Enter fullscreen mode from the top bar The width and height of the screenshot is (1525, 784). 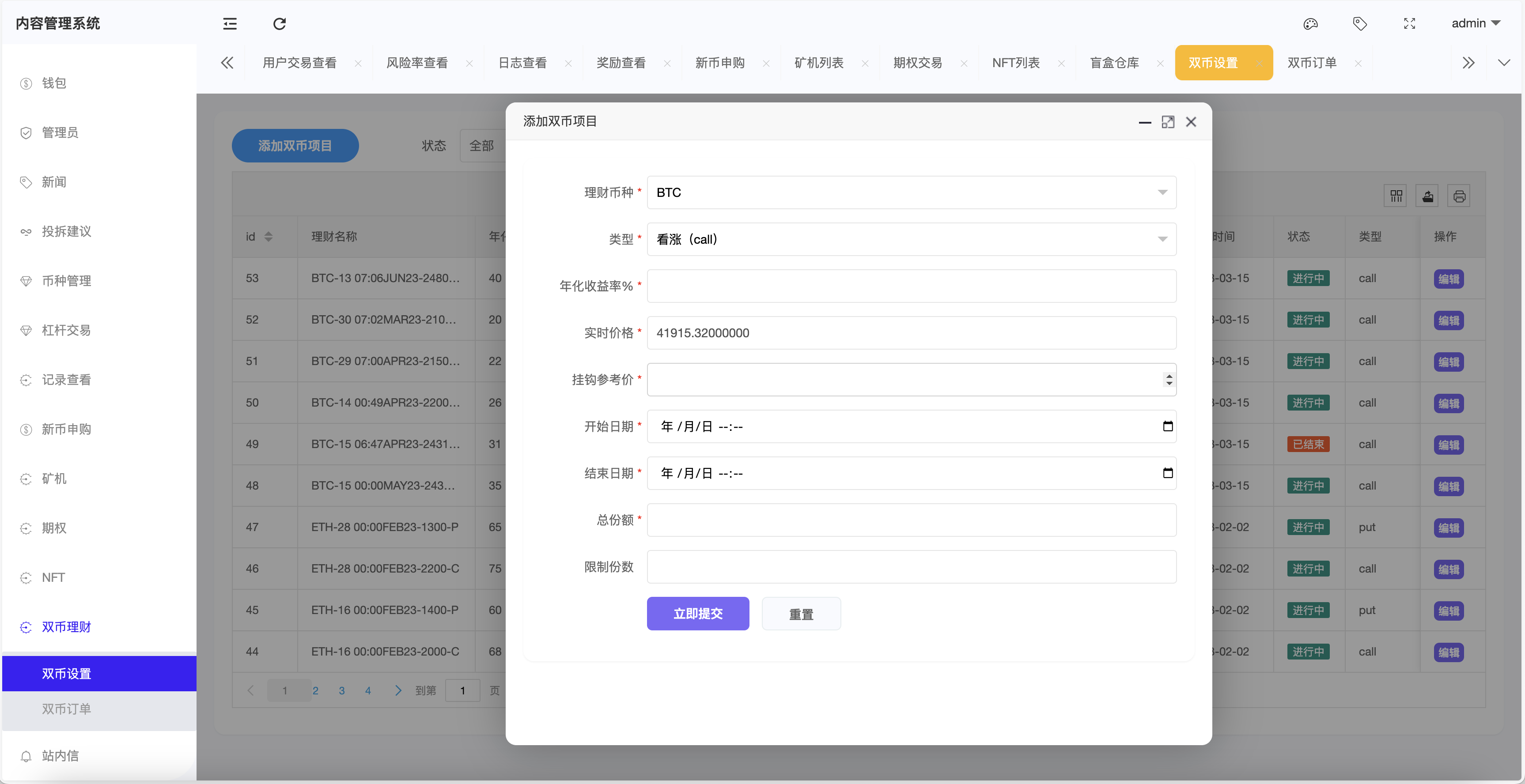(1410, 24)
